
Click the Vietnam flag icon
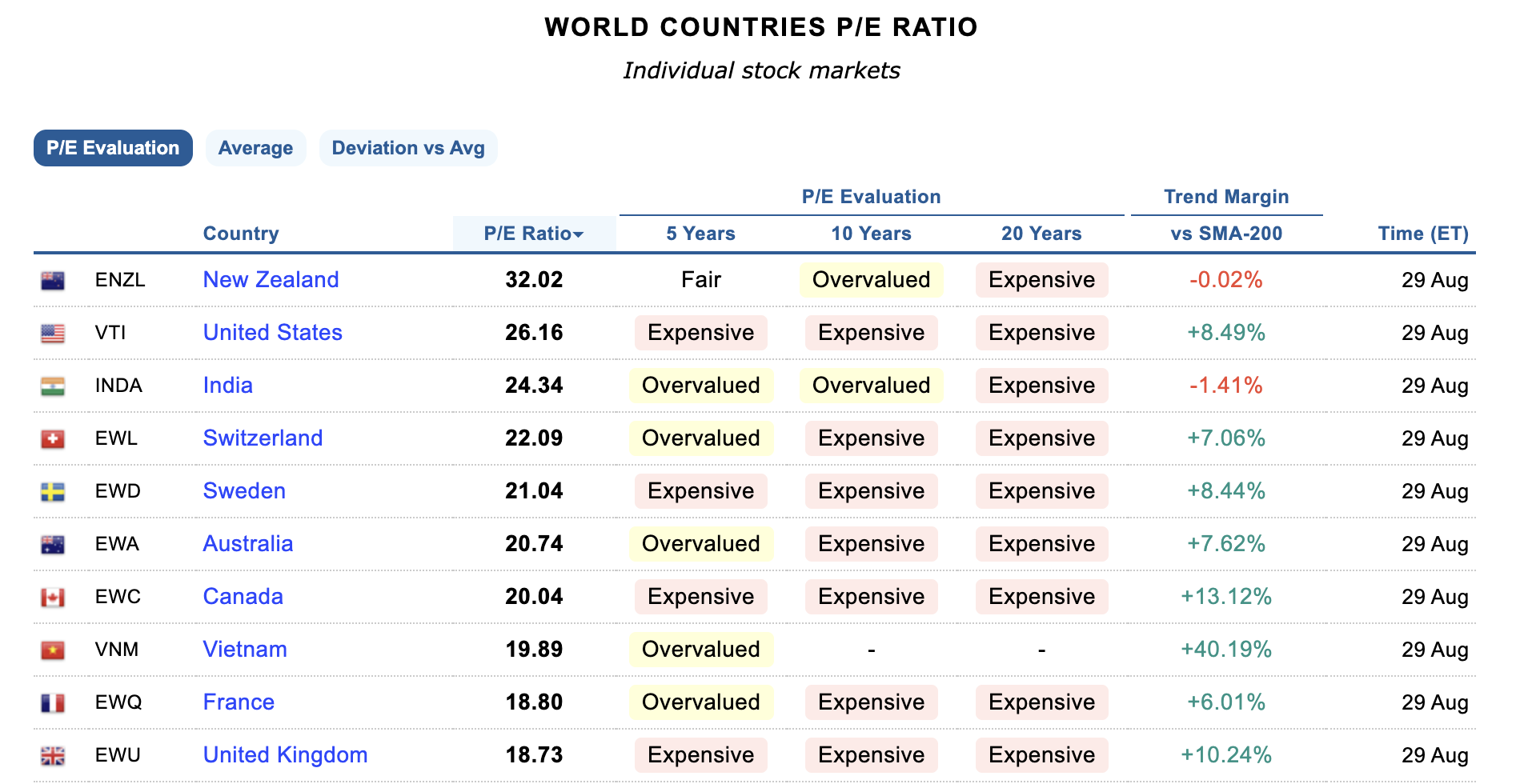[x=53, y=650]
